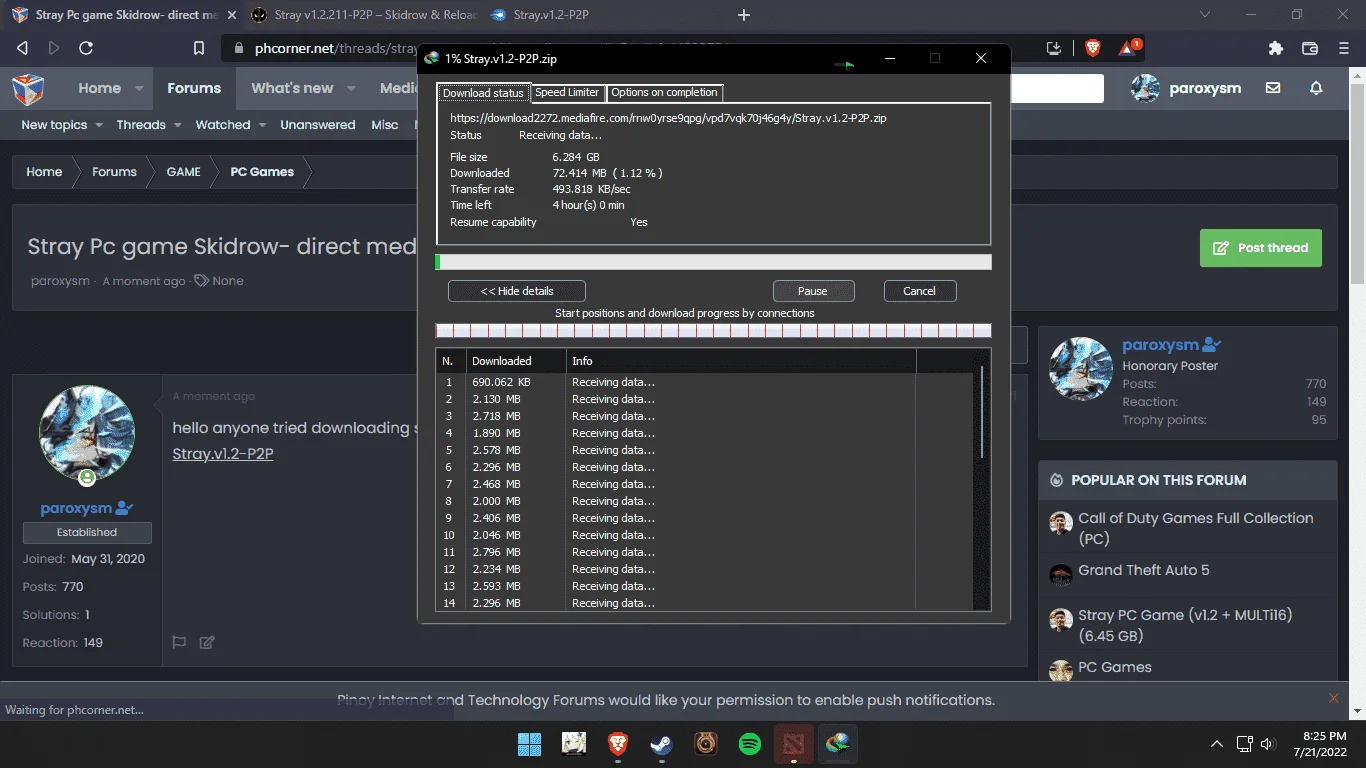
Task: Click the taskbar volume speaker icon
Action: point(1268,744)
